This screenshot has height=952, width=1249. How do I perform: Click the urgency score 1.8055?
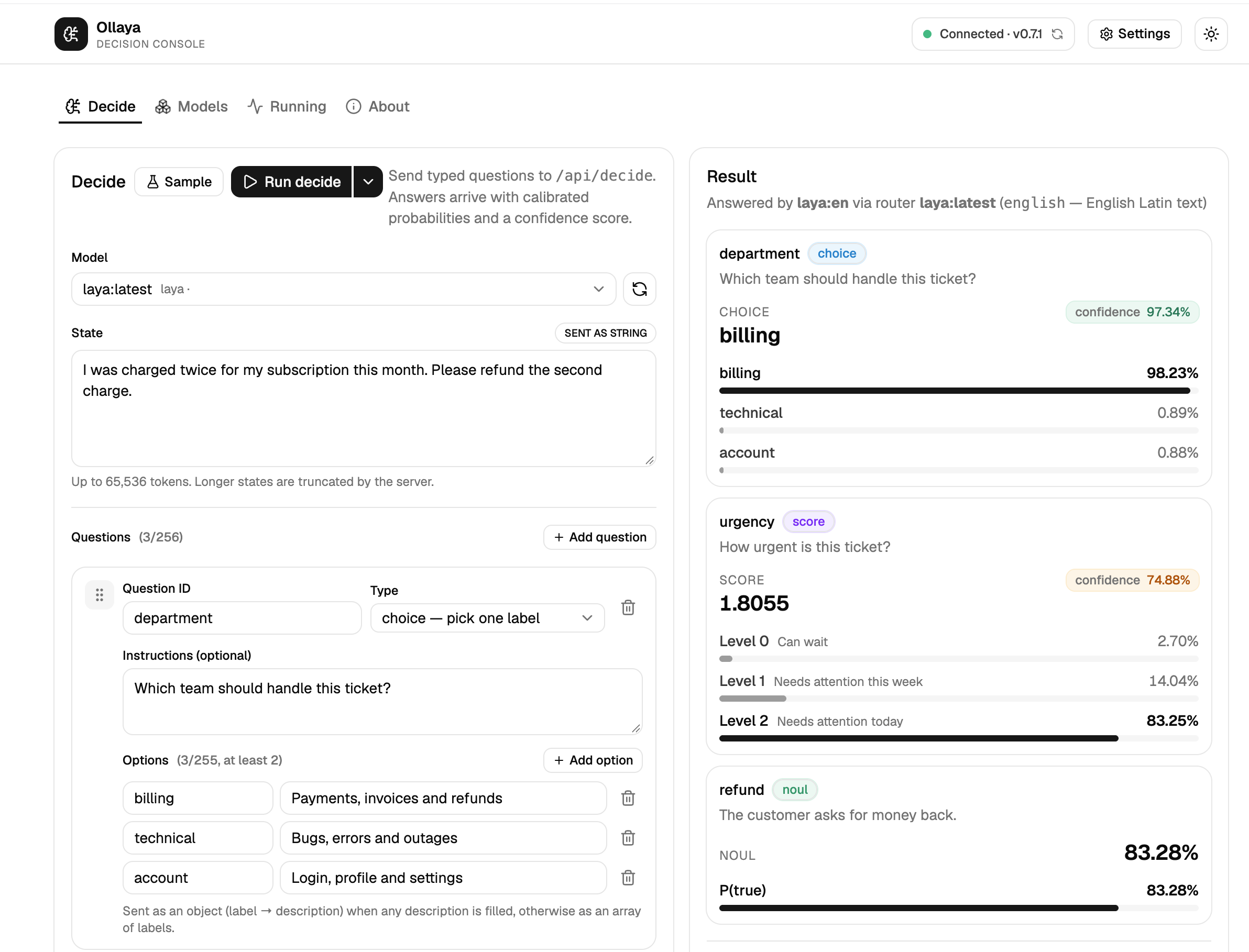pos(754,603)
